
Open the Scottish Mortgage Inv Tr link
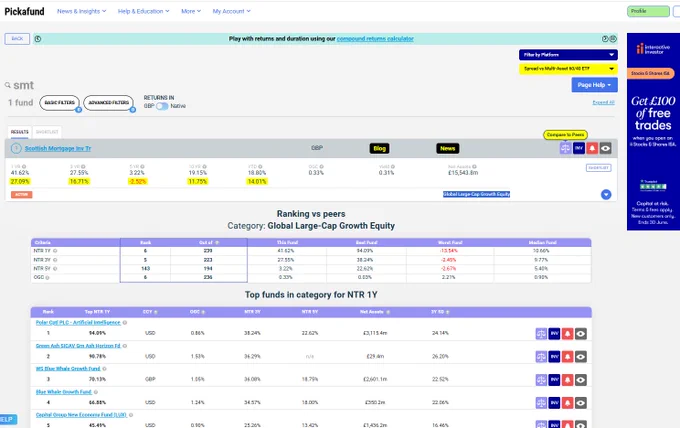pos(58,148)
